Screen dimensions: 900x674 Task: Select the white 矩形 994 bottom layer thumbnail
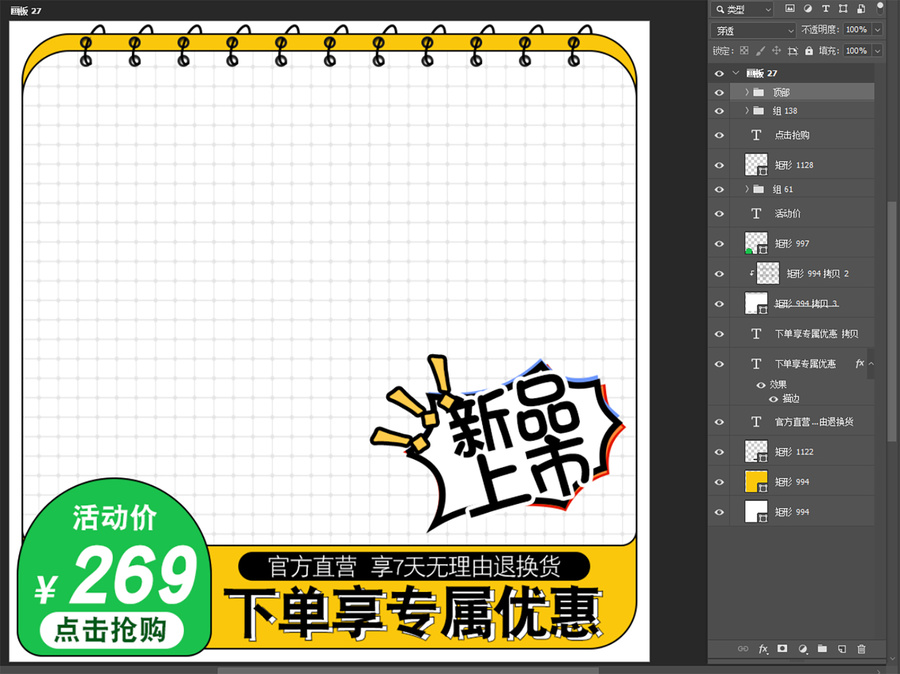coord(756,512)
